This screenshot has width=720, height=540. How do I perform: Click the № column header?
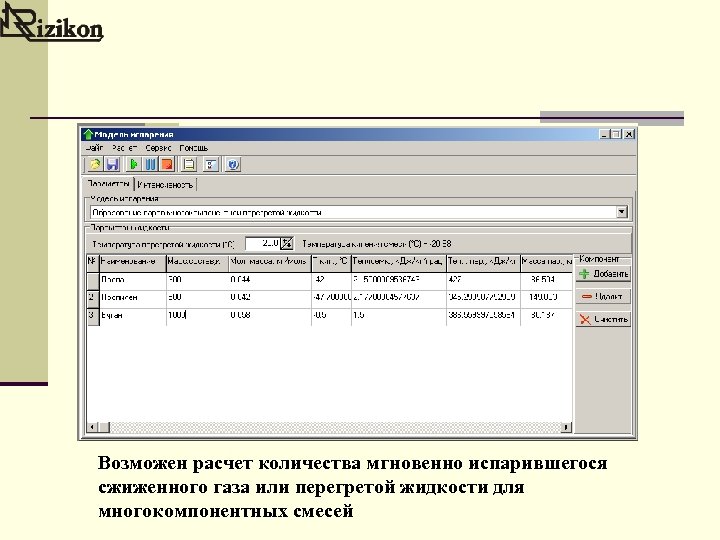tap(93, 263)
